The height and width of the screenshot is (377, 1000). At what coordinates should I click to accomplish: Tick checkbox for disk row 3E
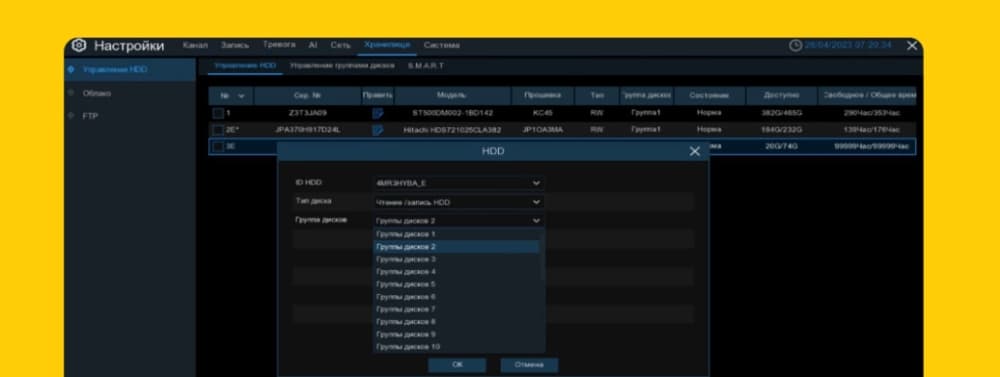(x=218, y=147)
